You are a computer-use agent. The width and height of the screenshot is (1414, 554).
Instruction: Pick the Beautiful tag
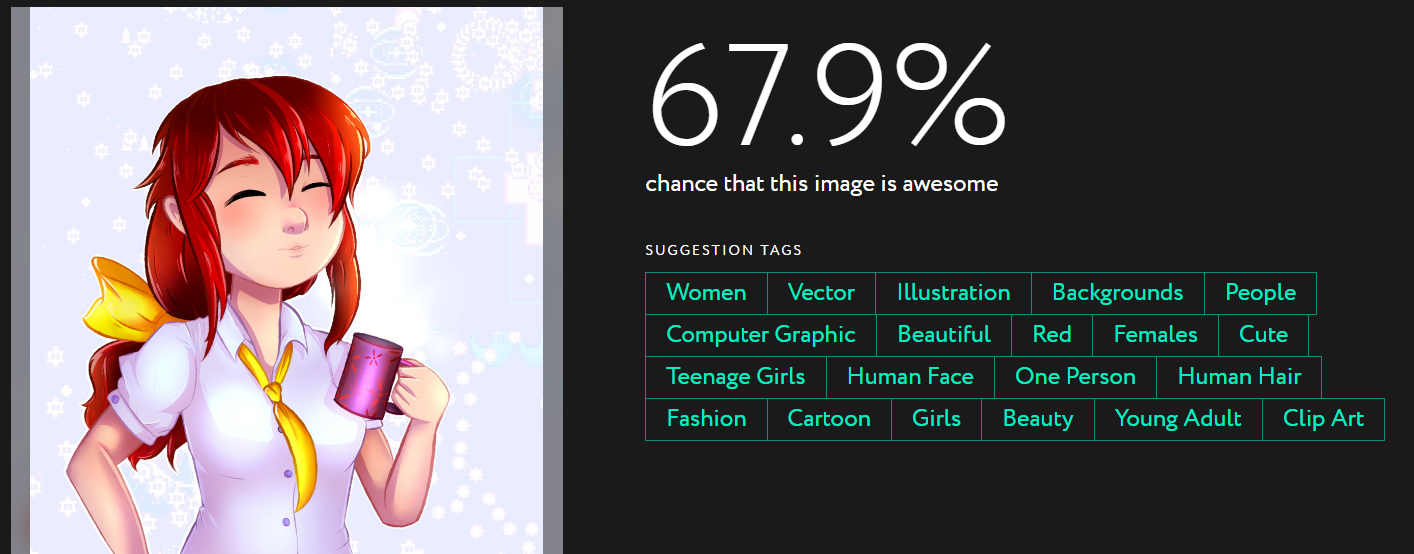[x=944, y=335]
